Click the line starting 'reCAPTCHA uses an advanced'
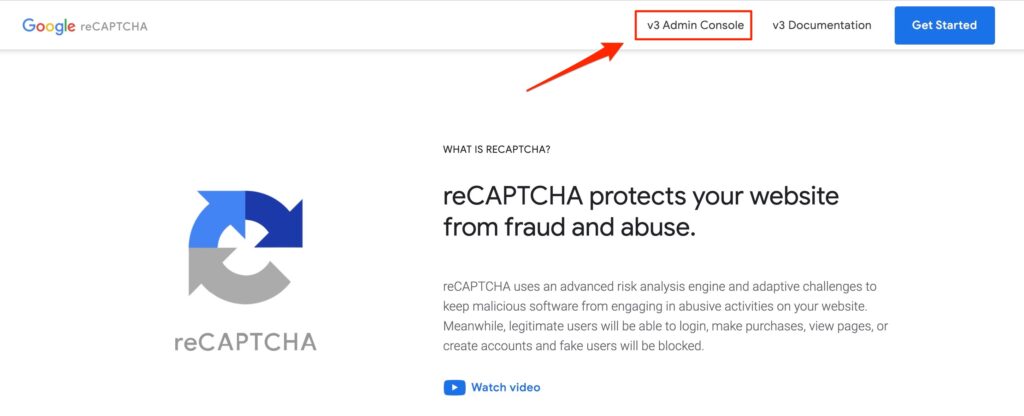Screen dimensions: 1024x416 pos(659,286)
